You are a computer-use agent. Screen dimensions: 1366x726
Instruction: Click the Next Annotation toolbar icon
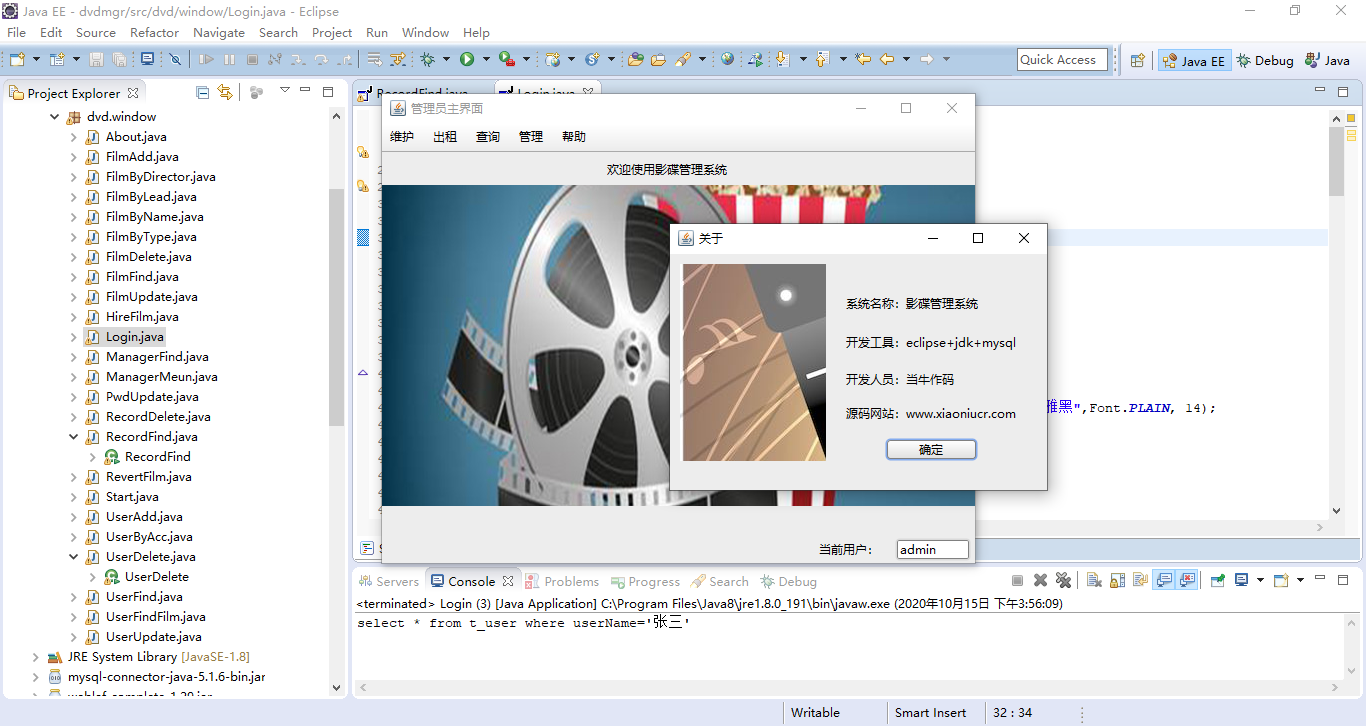[x=782, y=60]
